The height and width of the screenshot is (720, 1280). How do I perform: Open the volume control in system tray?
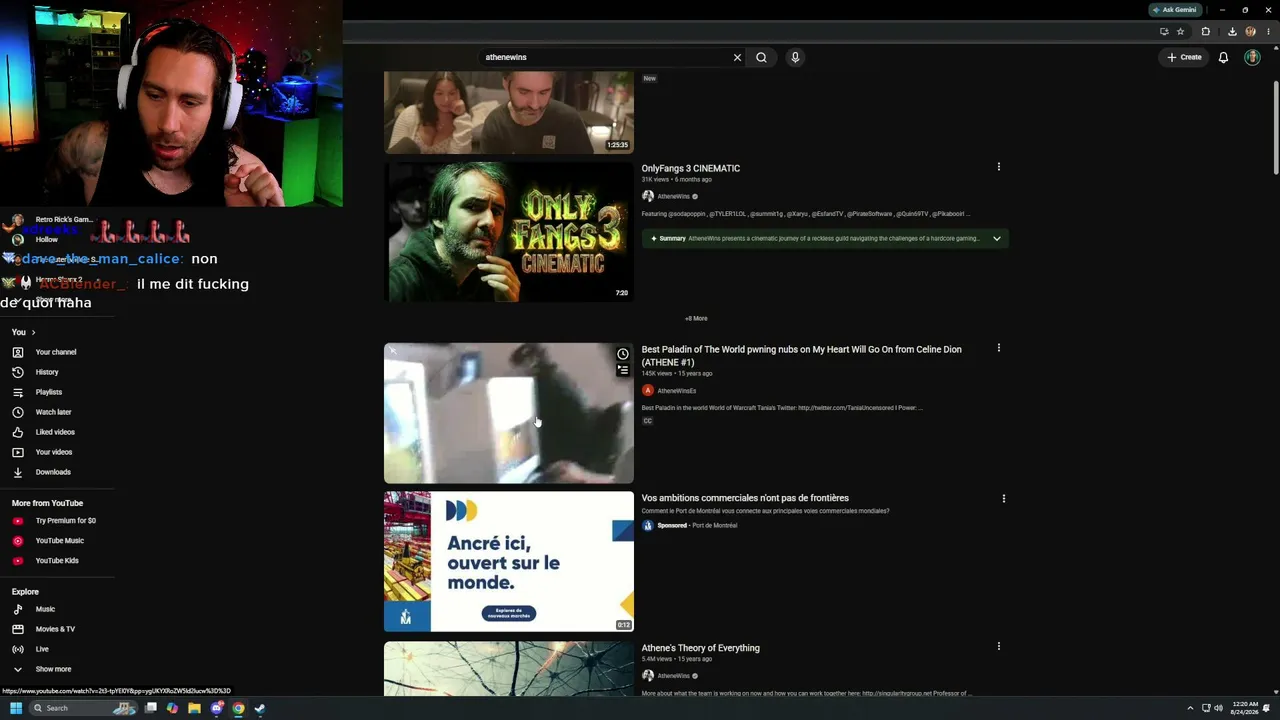tap(1218, 708)
